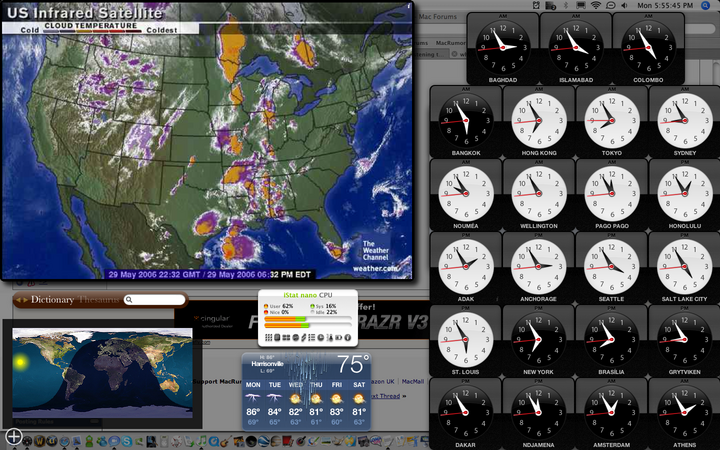Click the Dictionary widget search field
720x450 pixels.
[x=155, y=299]
